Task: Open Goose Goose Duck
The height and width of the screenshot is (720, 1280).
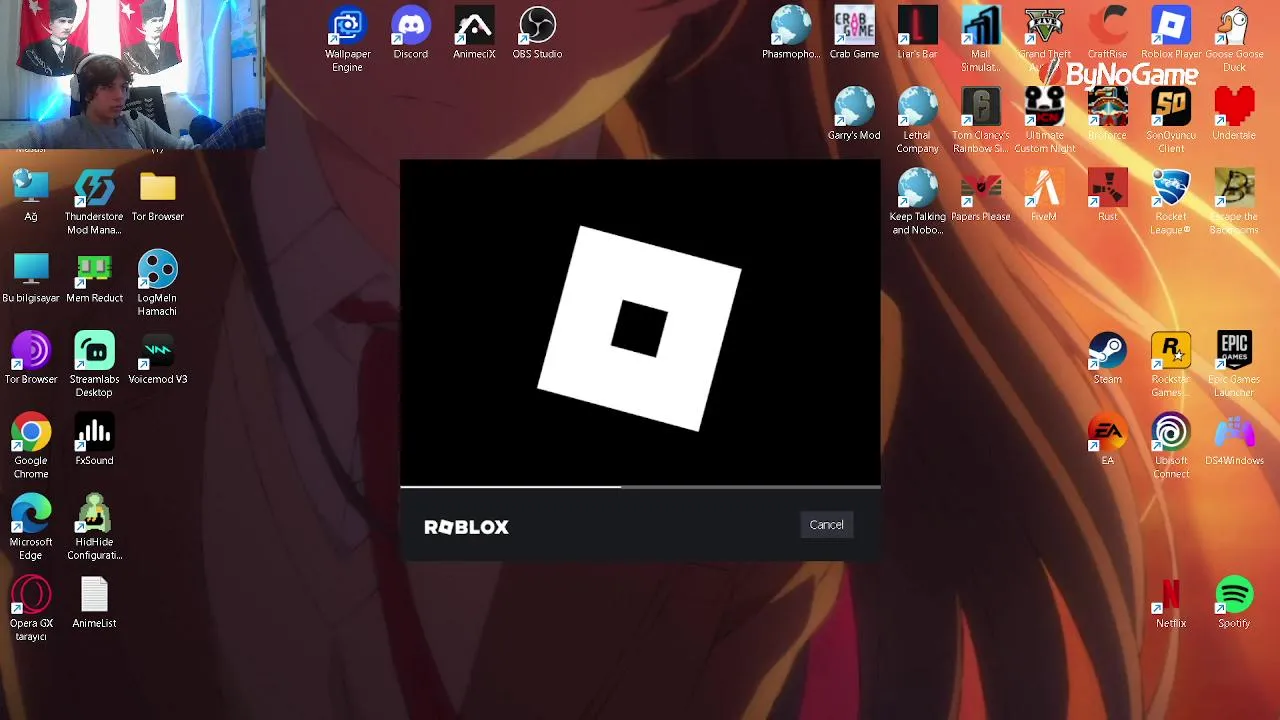Action: pyautogui.click(x=1234, y=40)
